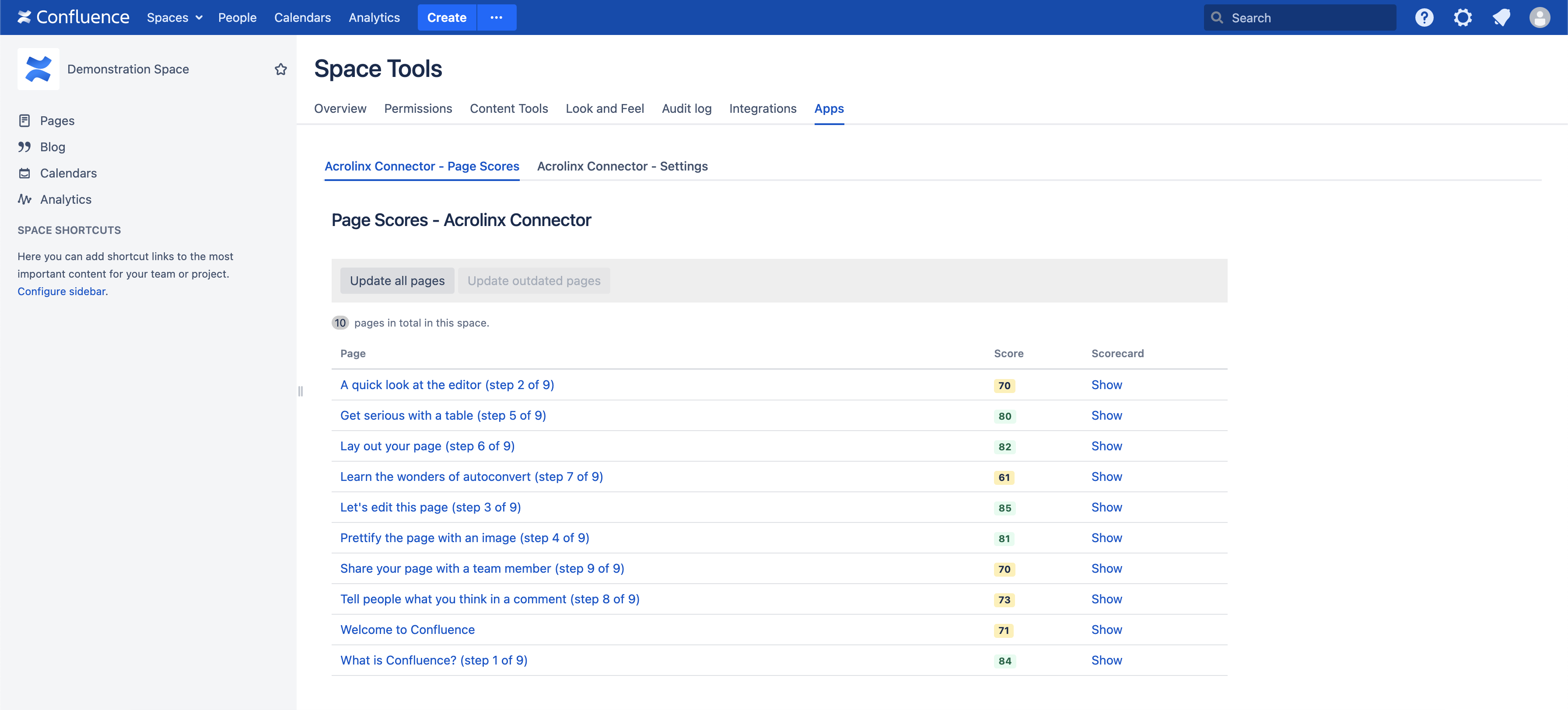Open Tell people what you think page

(490, 599)
